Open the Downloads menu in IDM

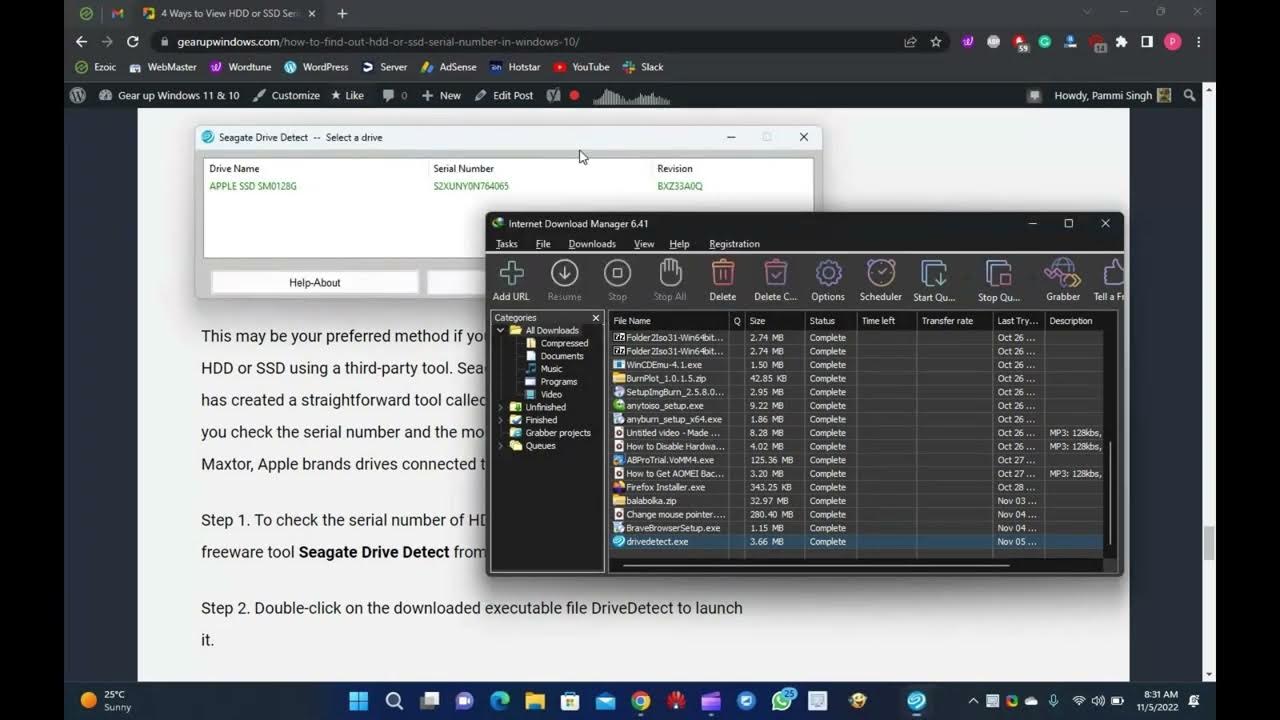[592, 244]
